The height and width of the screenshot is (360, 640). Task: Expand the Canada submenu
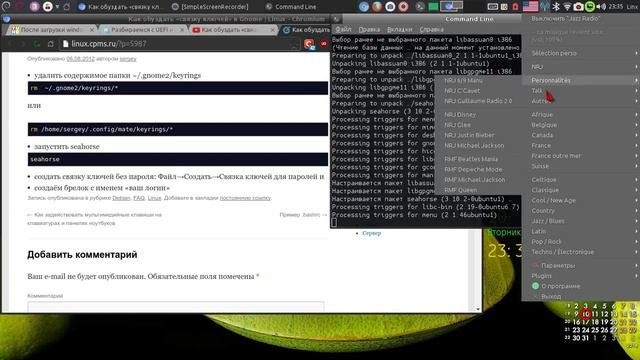(x=581, y=135)
